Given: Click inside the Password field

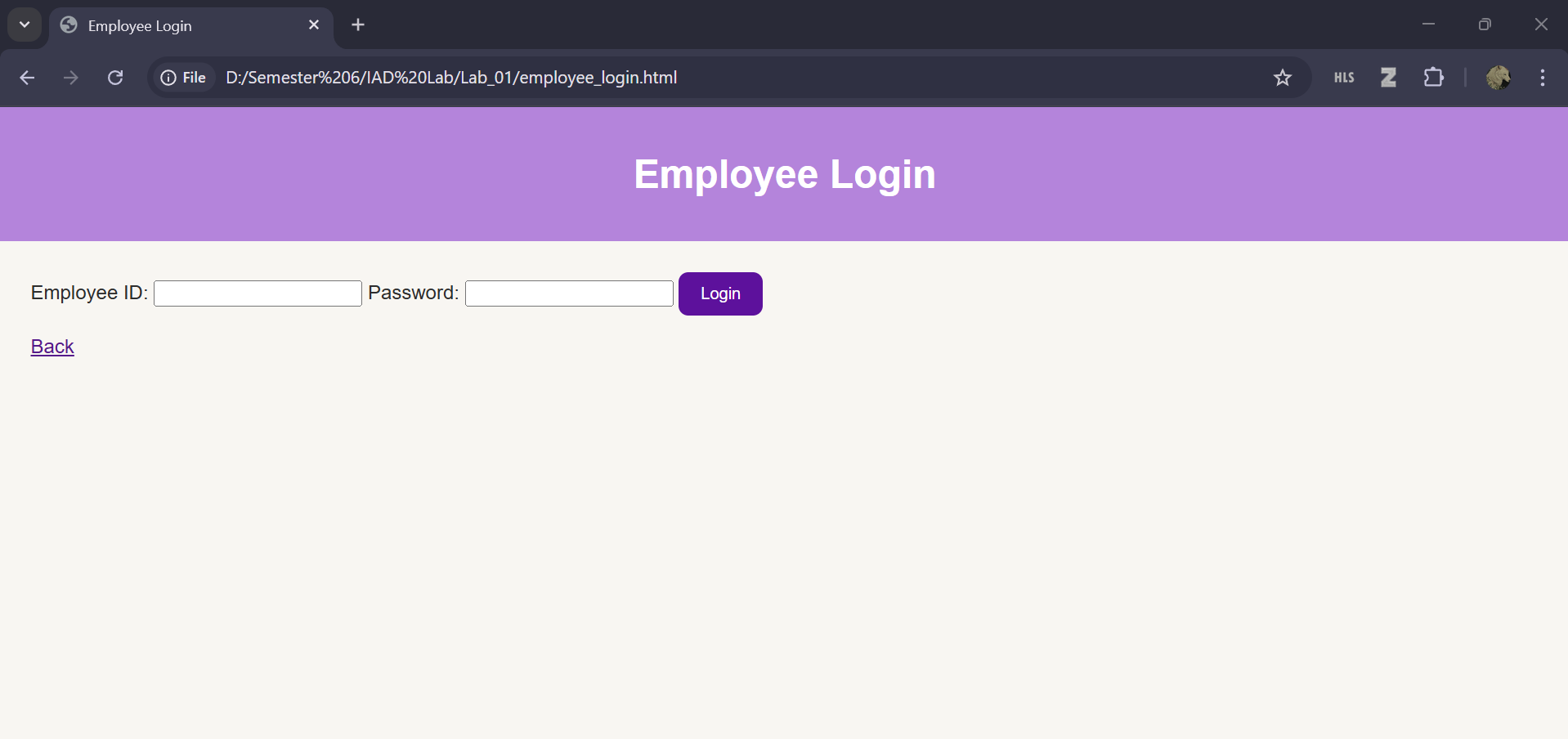Looking at the screenshot, I should [567, 293].
